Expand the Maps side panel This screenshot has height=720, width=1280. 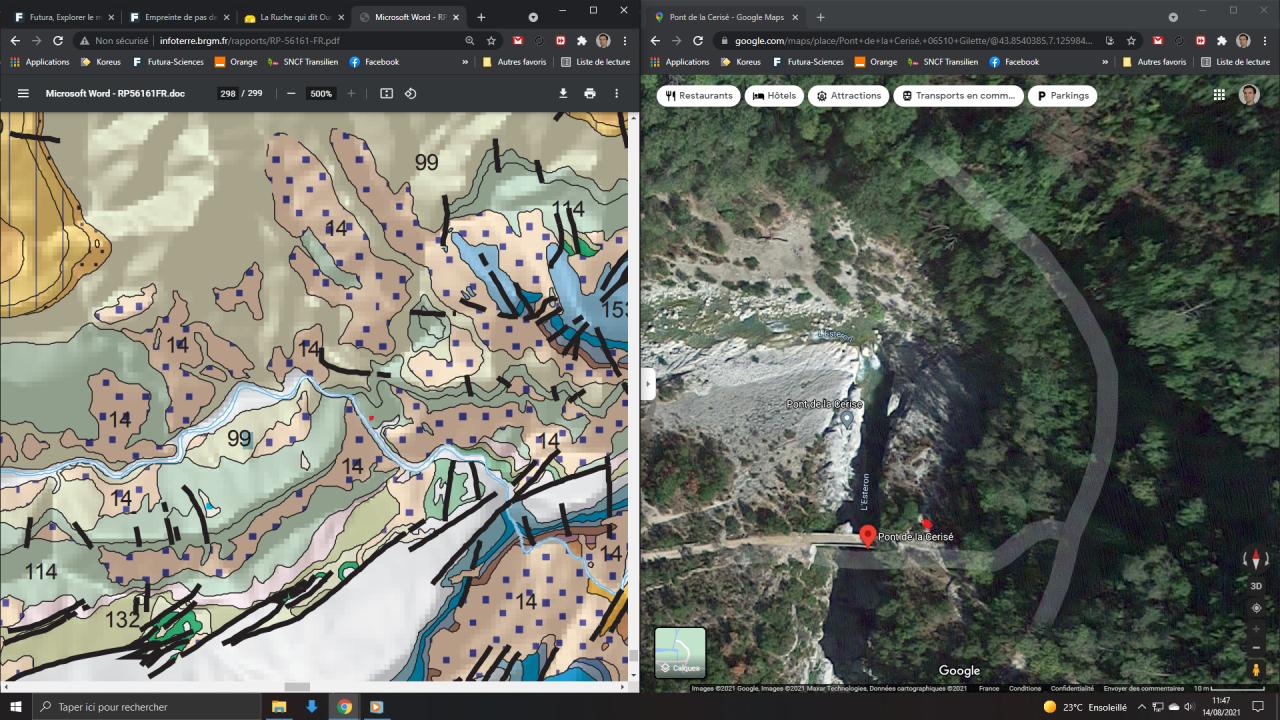(x=648, y=384)
